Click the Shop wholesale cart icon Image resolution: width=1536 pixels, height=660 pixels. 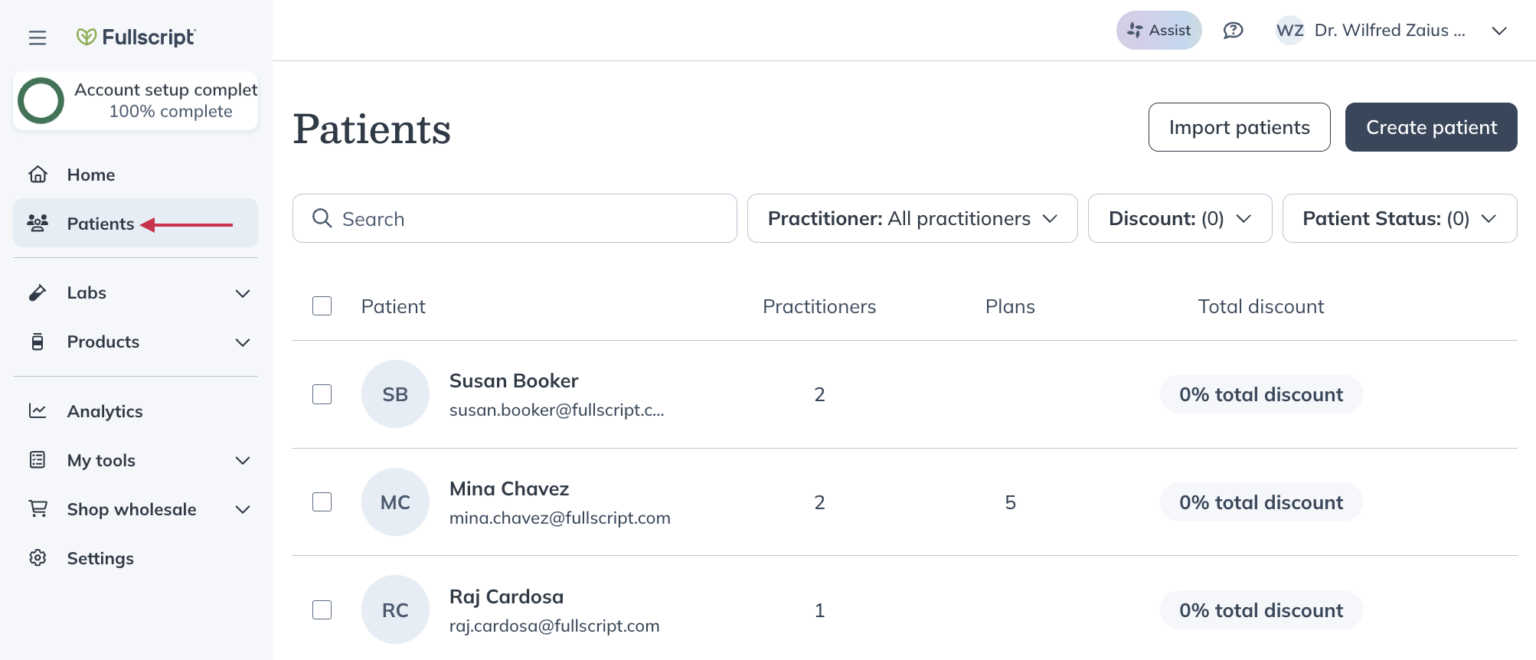pos(38,509)
